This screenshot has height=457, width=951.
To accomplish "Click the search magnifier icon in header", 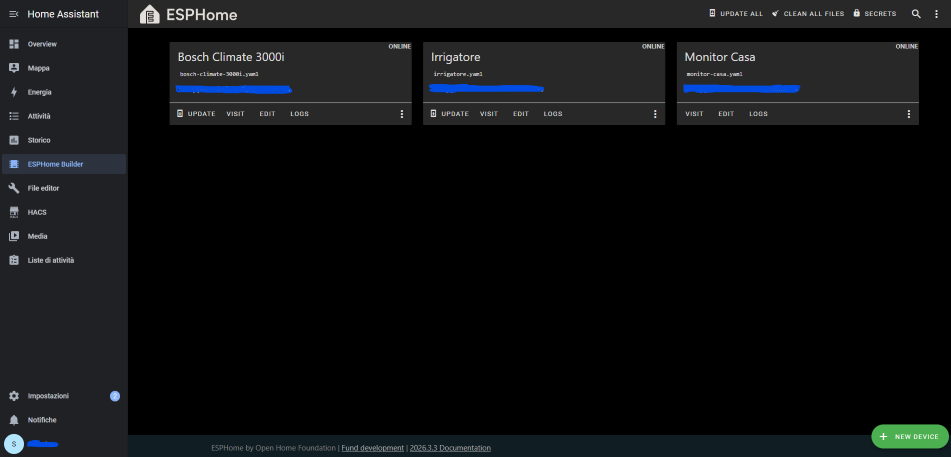I will coord(916,14).
